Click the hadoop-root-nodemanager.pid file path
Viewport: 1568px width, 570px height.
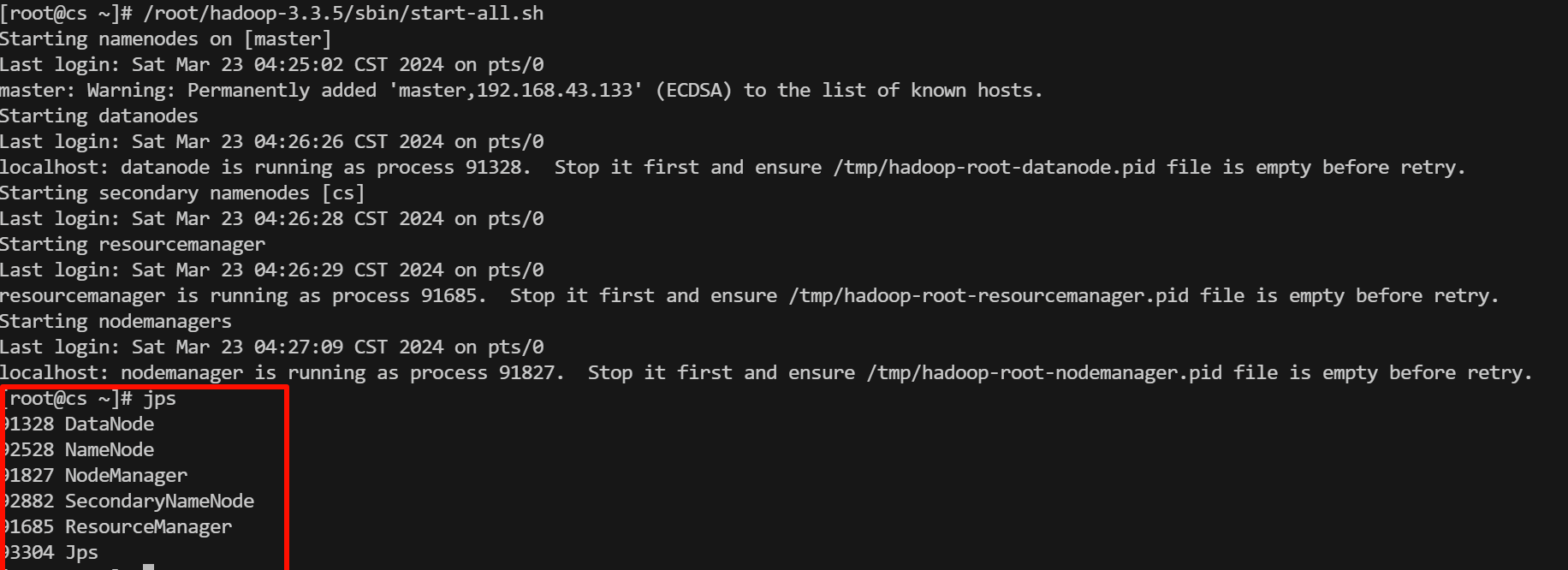[1044, 373]
